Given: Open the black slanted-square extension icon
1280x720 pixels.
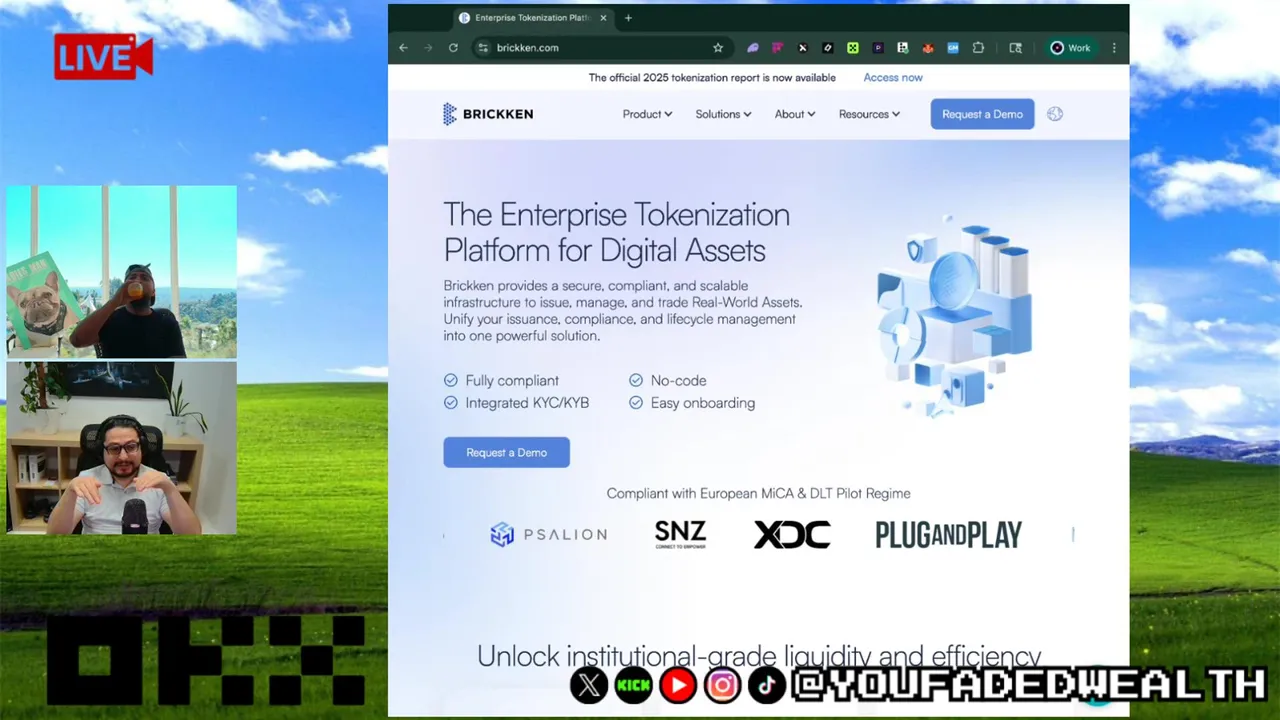Looking at the screenshot, I should (828, 48).
